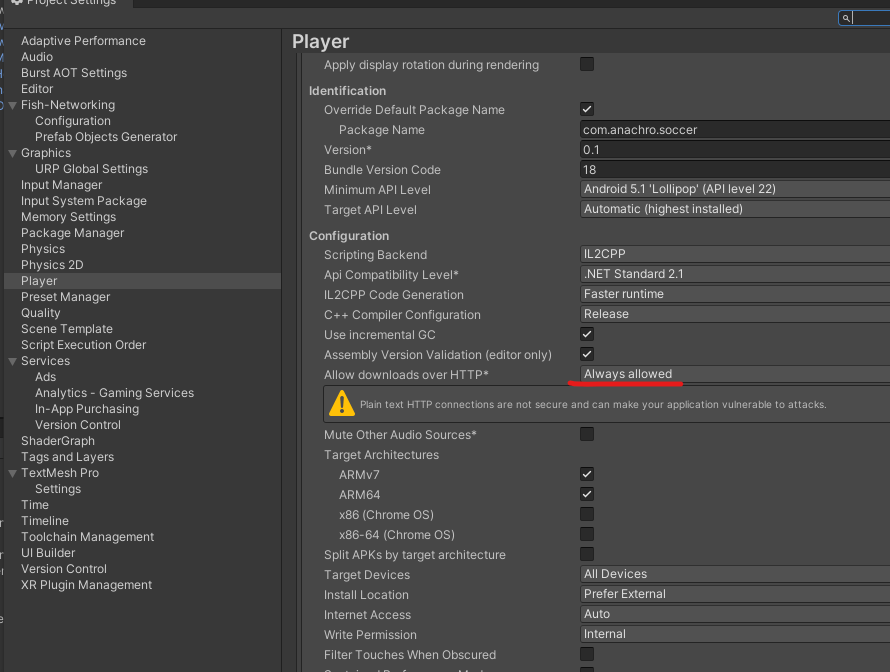Open Memory Settings
Image resolution: width=890 pixels, height=672 pixels.
click(68, 217)
